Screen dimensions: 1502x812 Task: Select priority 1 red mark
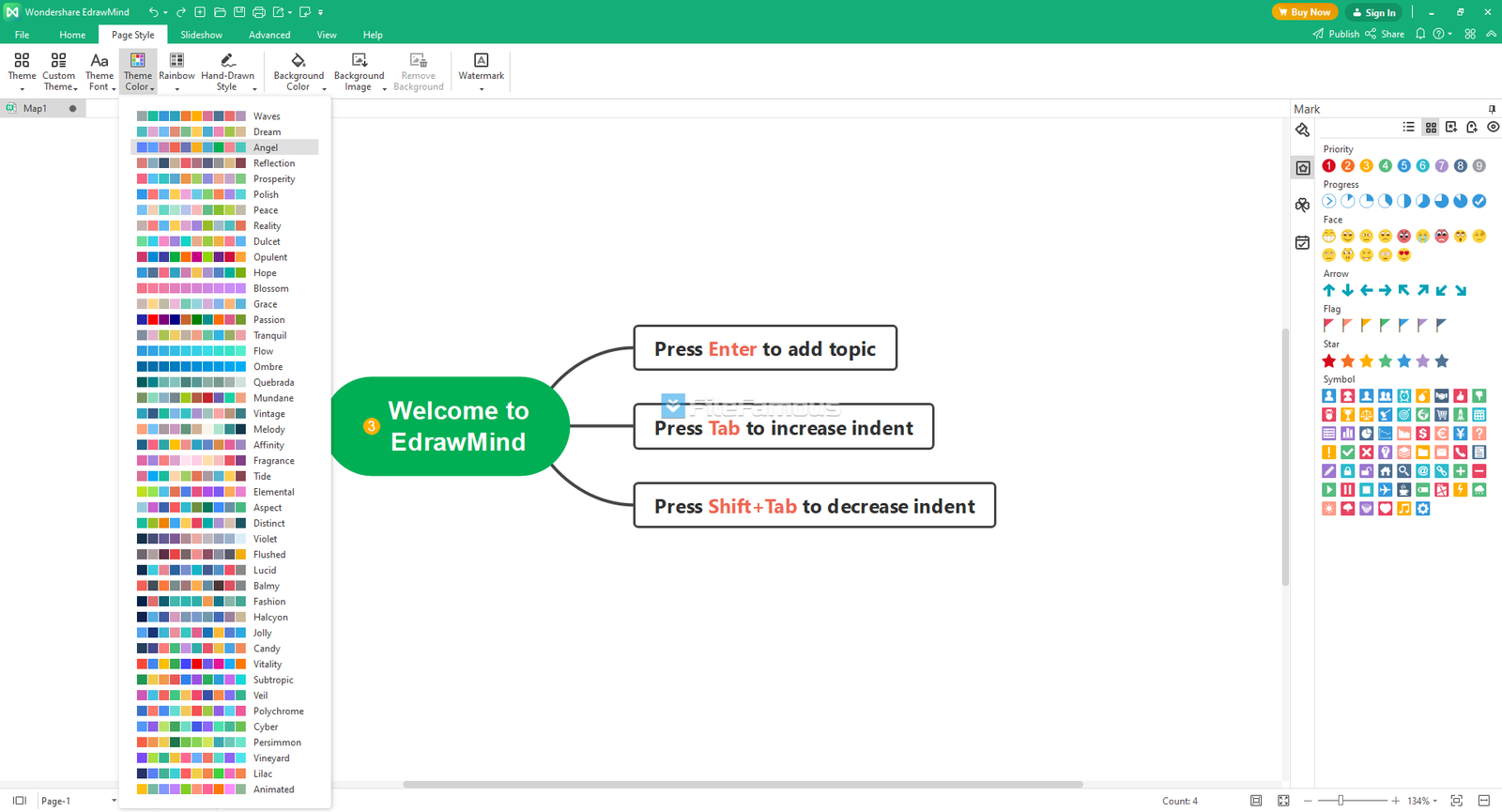(x=1329, y=166)
